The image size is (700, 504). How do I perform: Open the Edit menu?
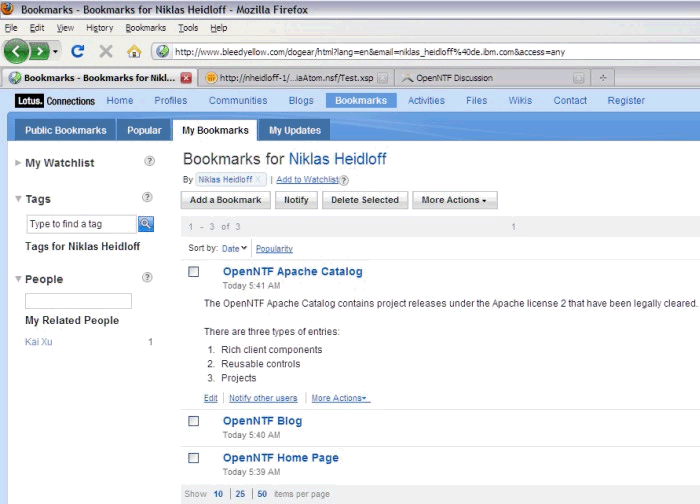click(37, 28)
